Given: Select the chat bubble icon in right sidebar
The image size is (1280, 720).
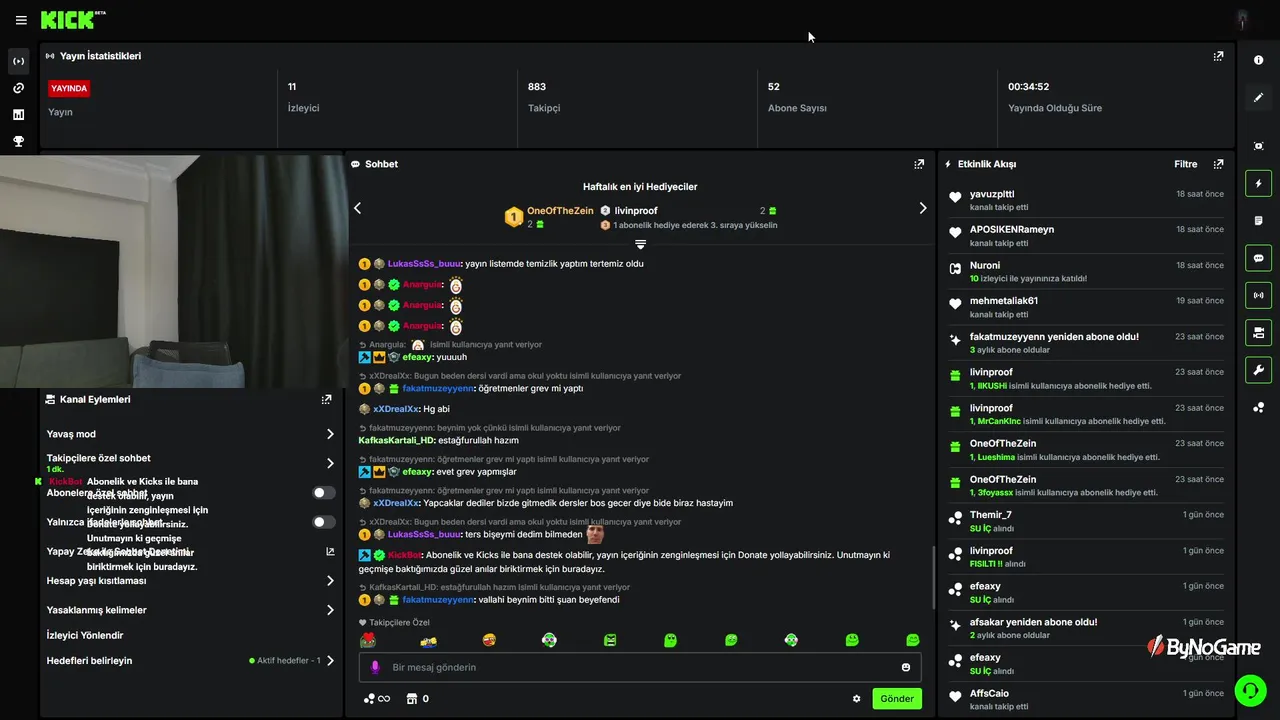Looking at the screenshot, I should [1259, 258].
